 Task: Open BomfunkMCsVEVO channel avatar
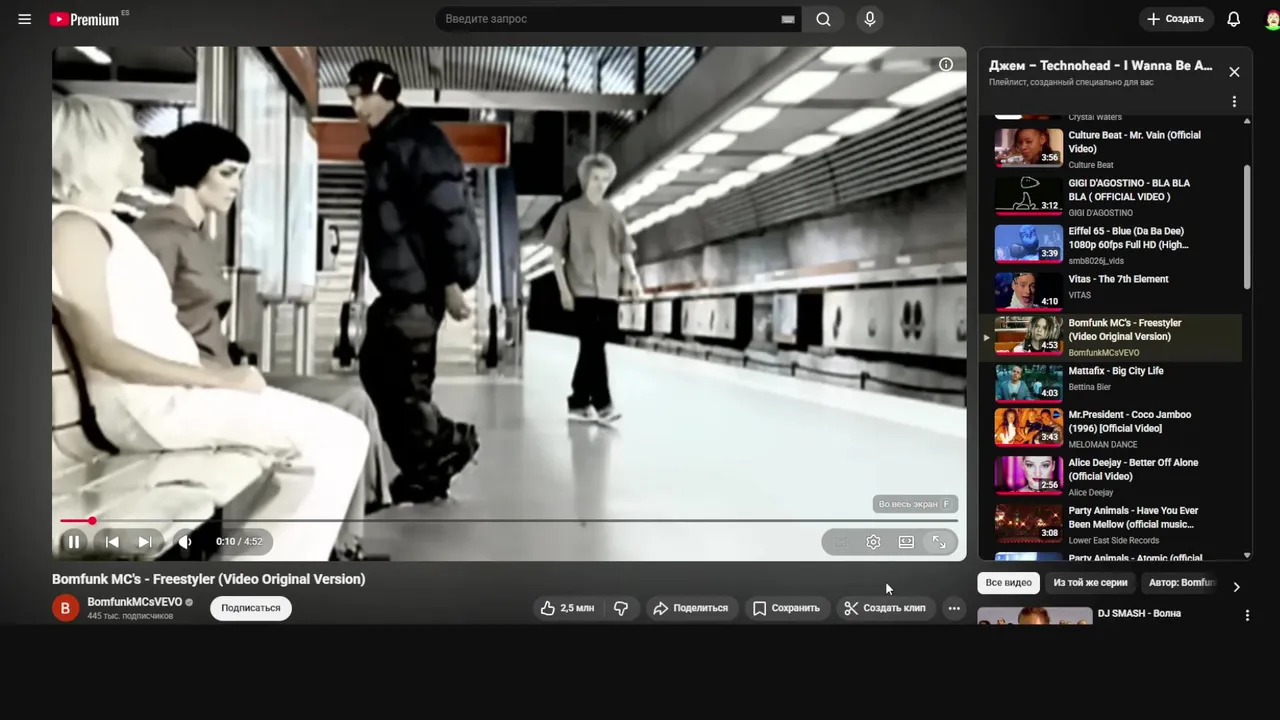(x=65, y=608)
